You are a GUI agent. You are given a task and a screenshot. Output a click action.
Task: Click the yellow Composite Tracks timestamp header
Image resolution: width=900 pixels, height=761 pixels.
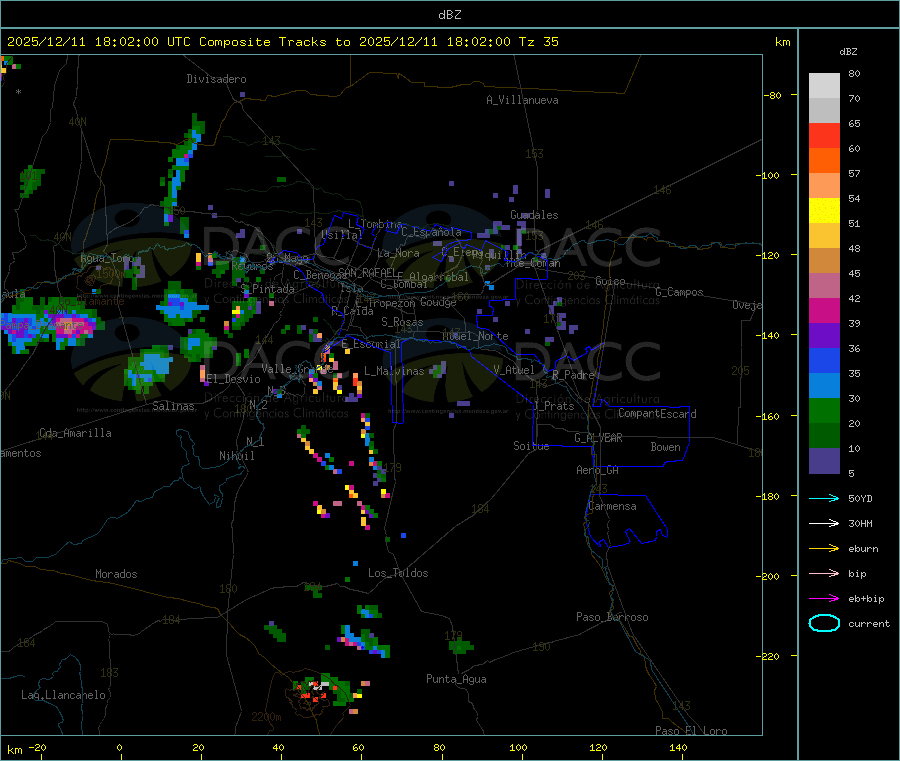[x=283, y=42]
